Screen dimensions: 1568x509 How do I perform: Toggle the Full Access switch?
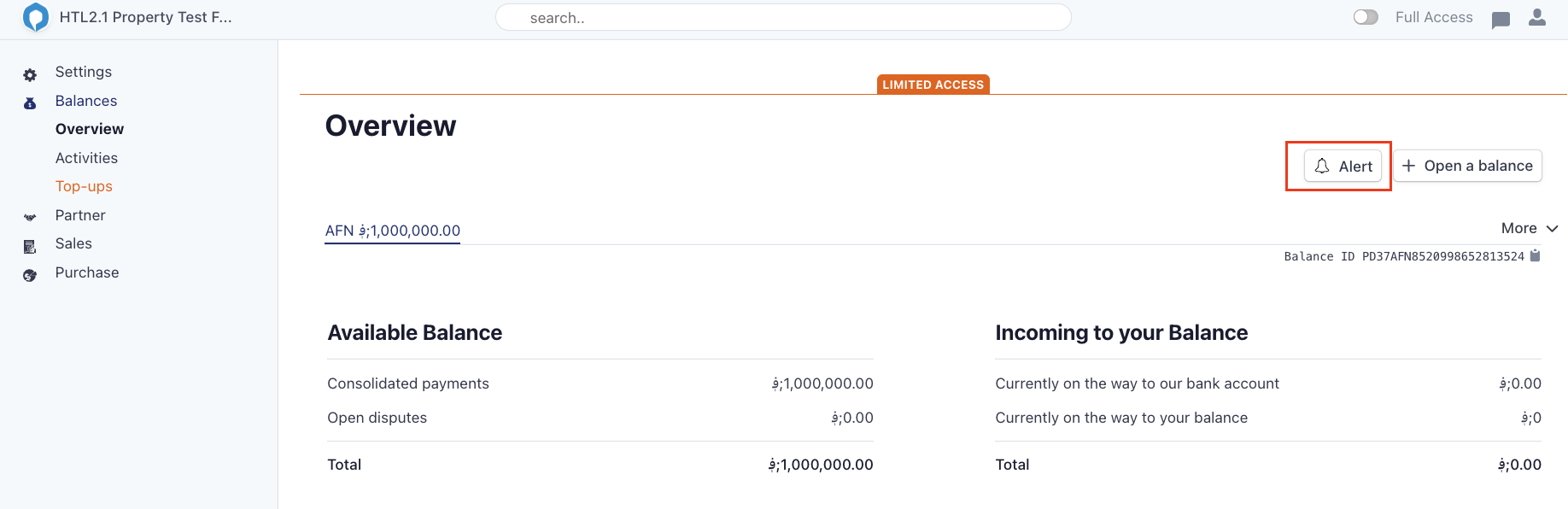point(1366,17)
